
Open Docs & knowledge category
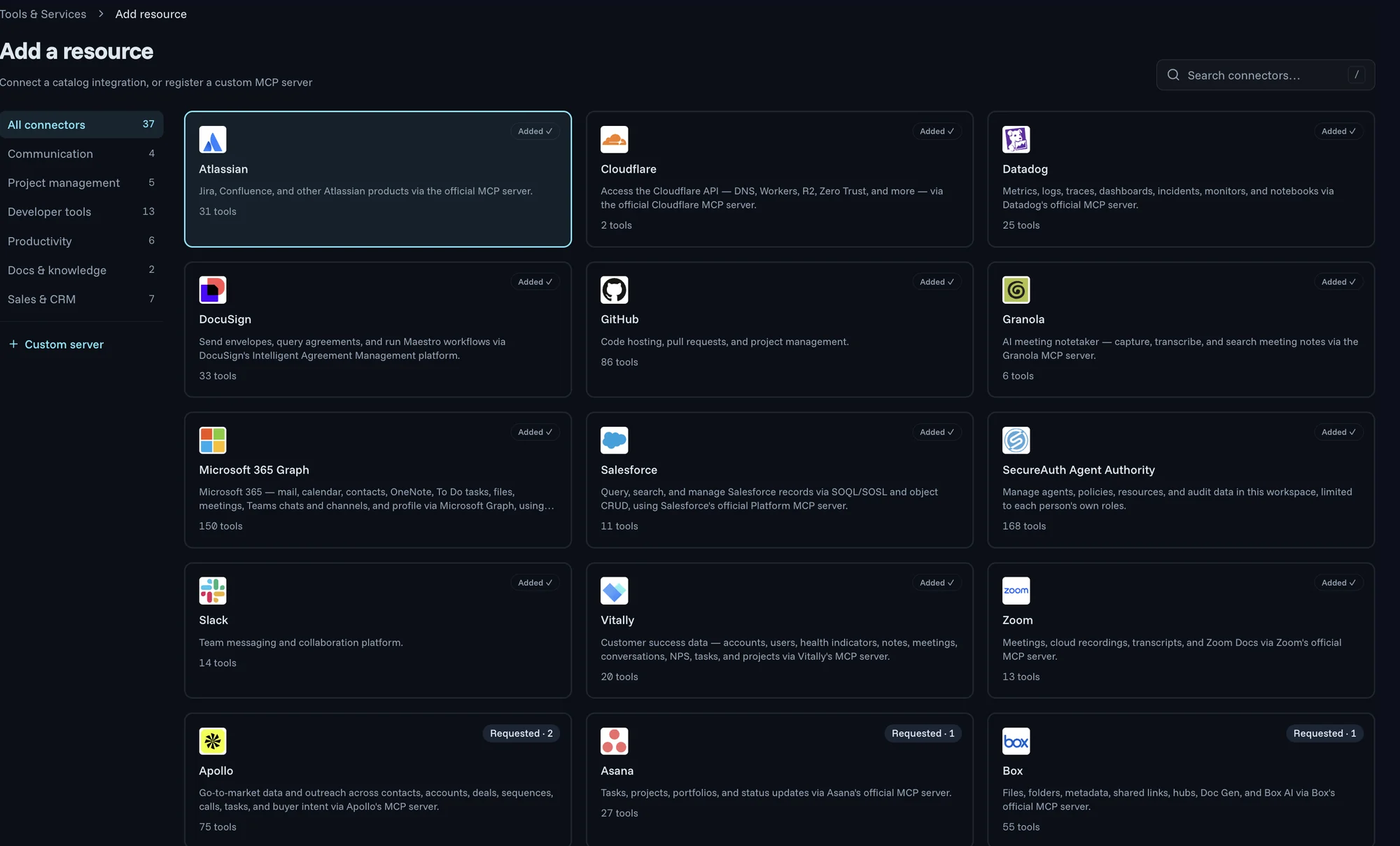[81, 270]
